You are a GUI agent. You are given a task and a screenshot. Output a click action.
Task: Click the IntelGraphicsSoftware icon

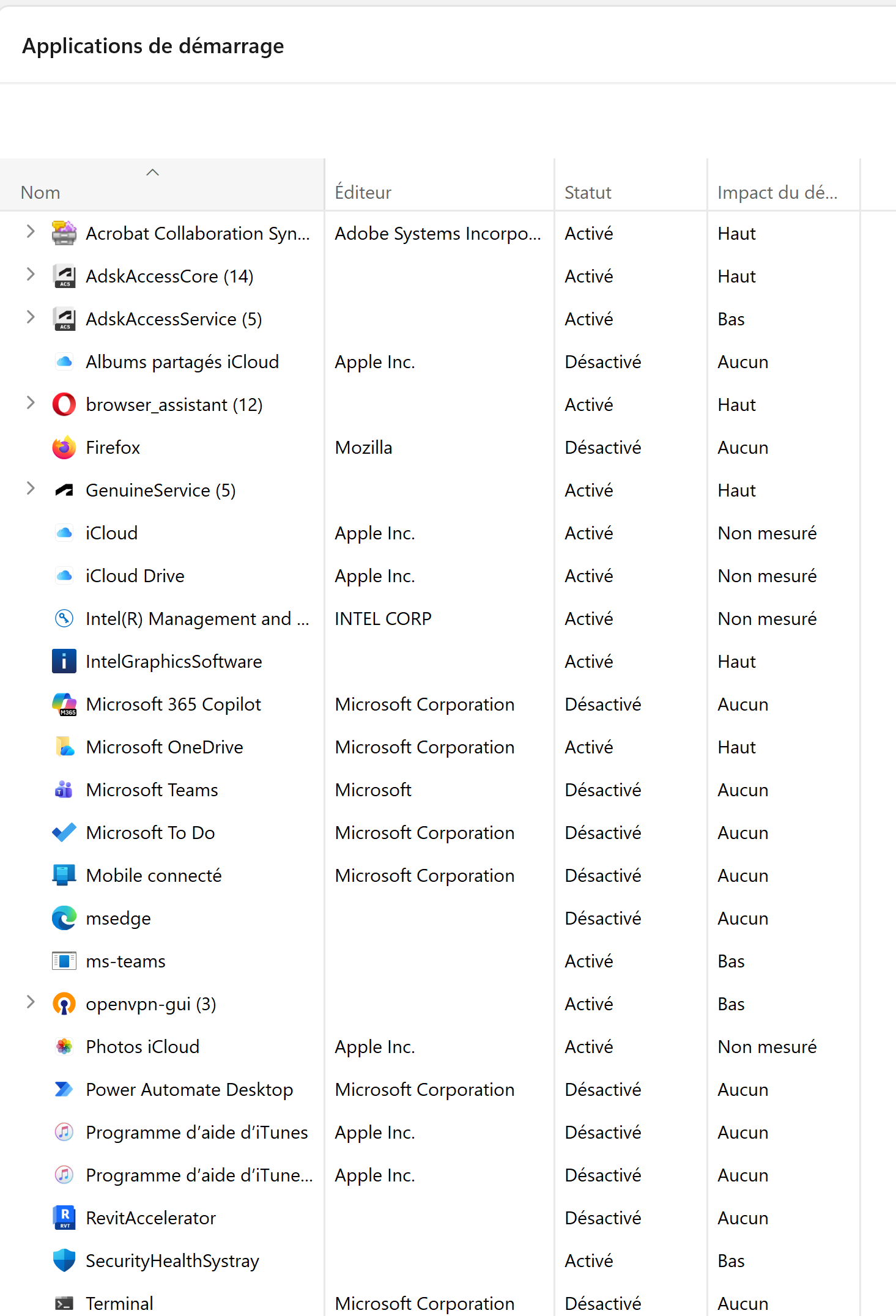[x=64, y=662]
